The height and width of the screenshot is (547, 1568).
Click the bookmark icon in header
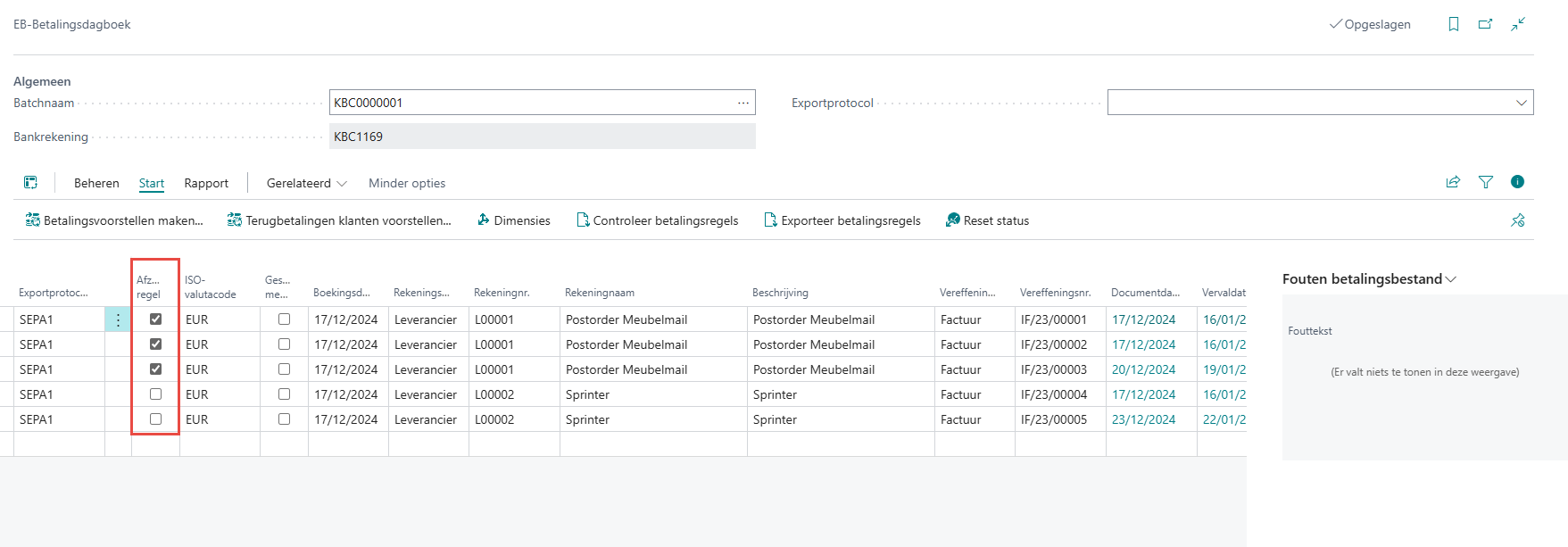click(1454, 24)
